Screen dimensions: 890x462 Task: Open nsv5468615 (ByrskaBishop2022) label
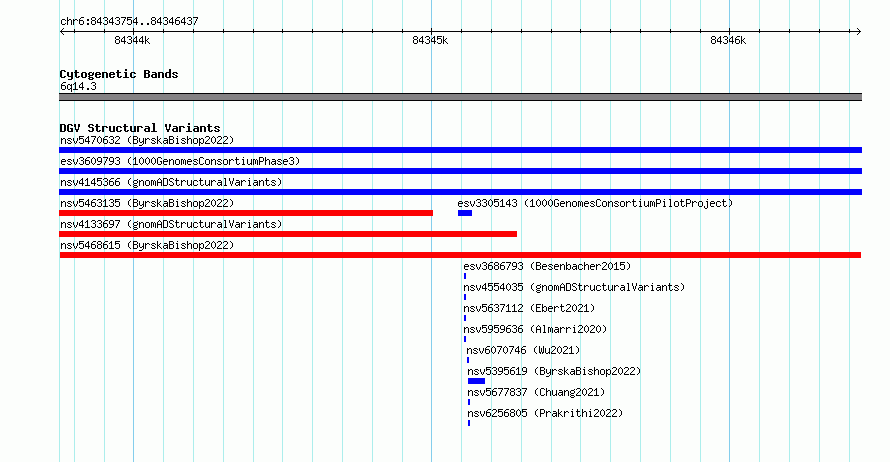click(x=147, y=245)
